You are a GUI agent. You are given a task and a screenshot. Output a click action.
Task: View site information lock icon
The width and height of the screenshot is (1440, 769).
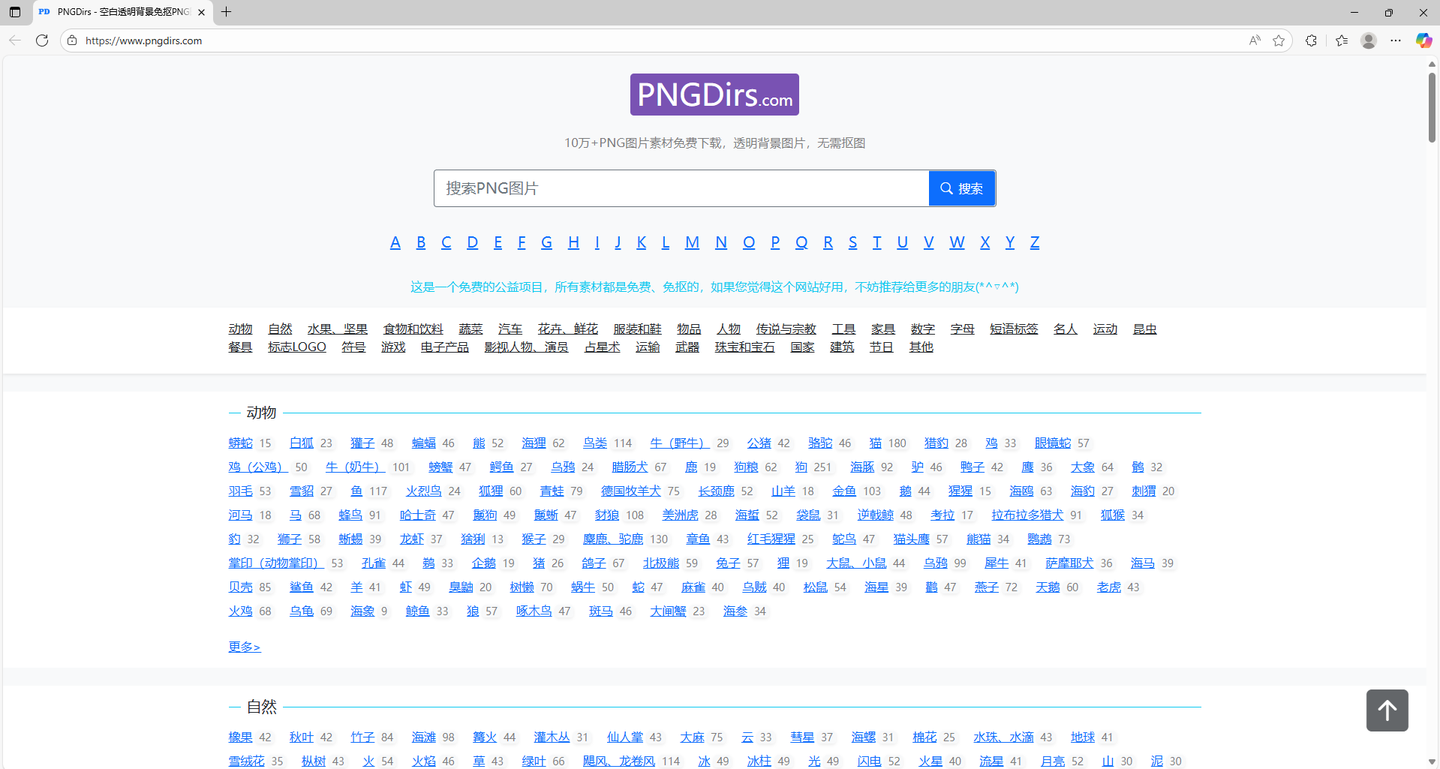click(72, 41)
